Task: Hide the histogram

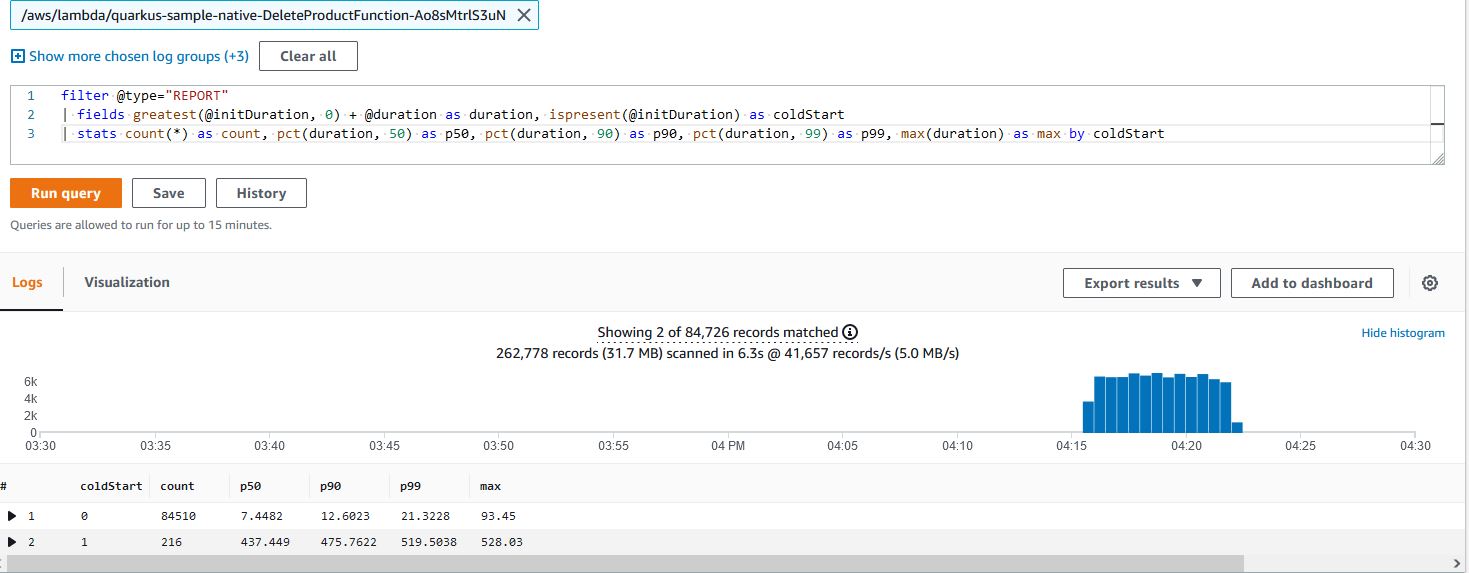Action: pos(1403,333)
